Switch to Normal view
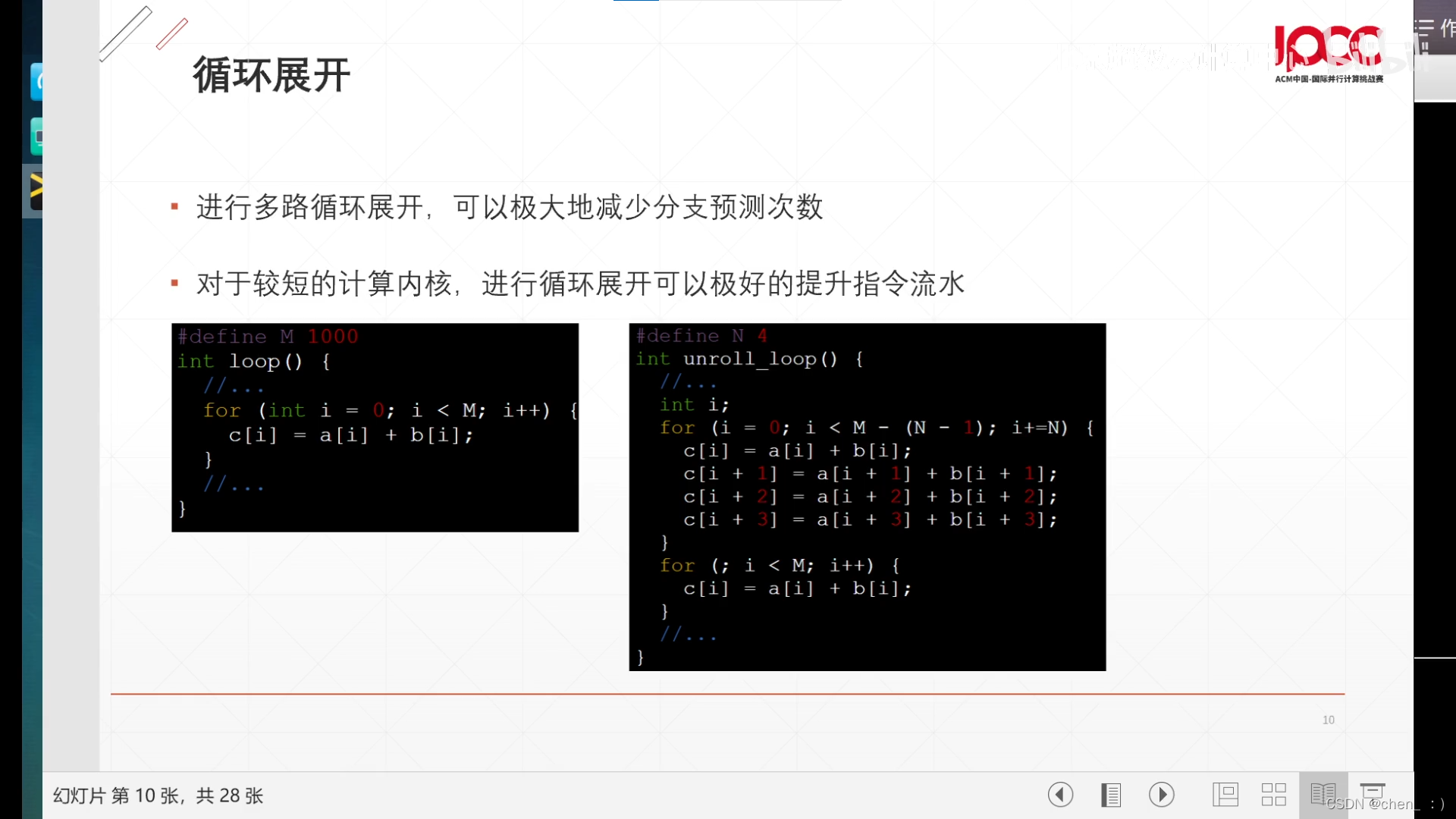1456x819 pixels. coord(1225,795)
